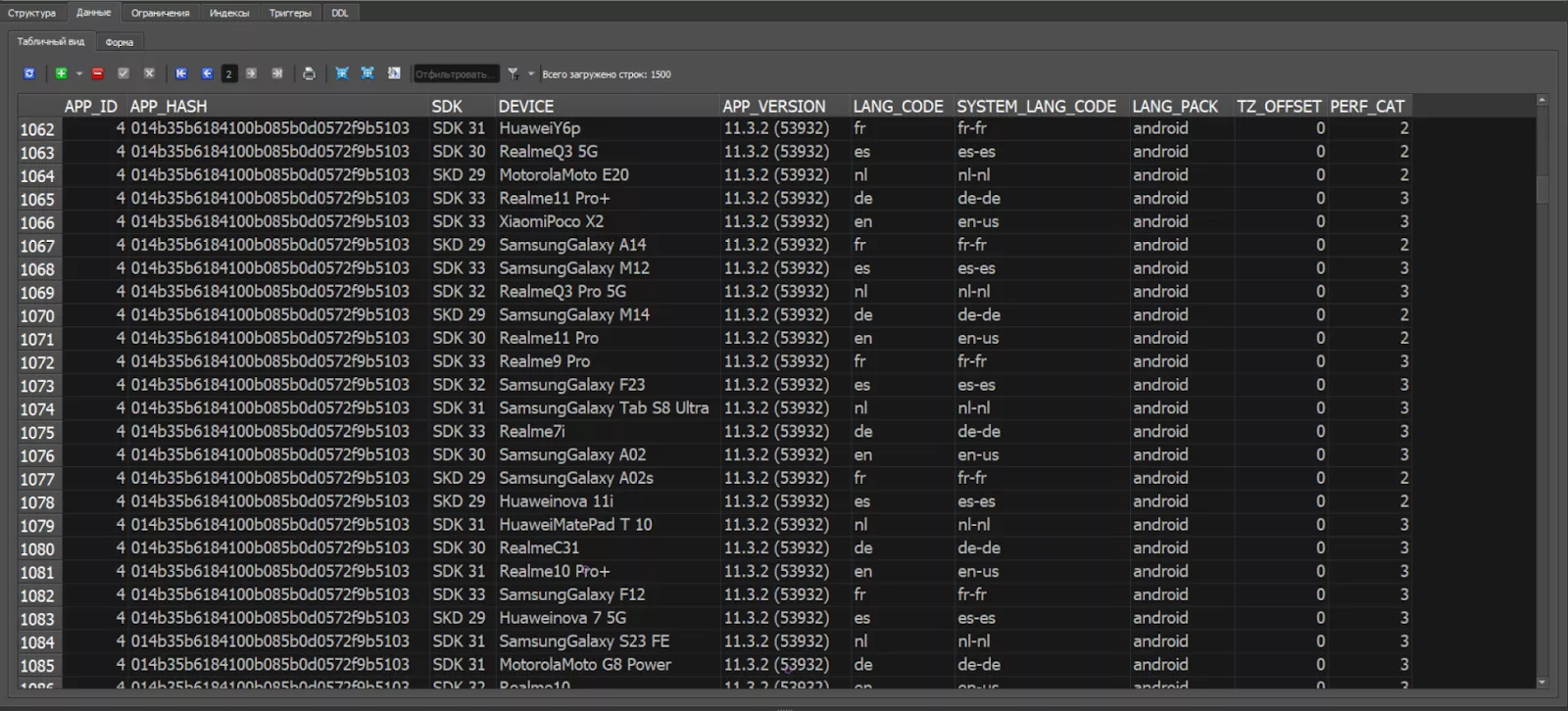
Task: Select the HuaweiY6p device cell
Action: (x=608, y=128)
